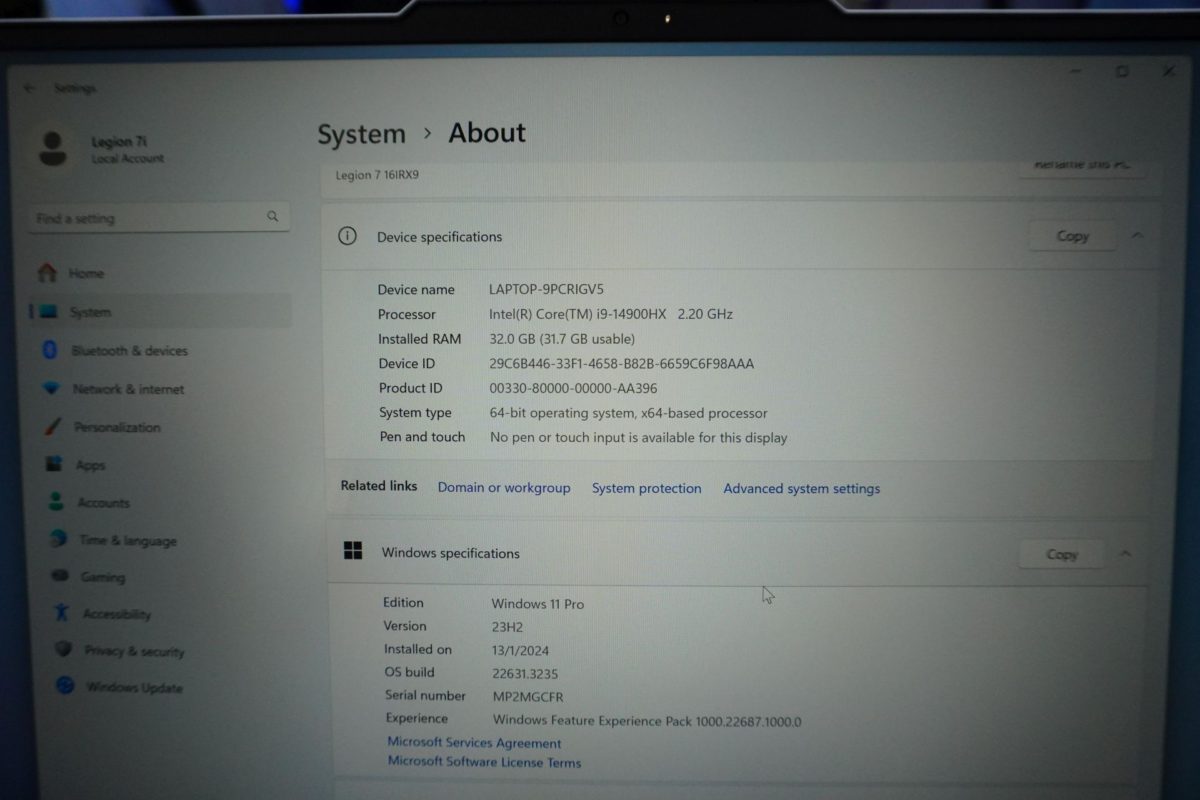The height and width of the screenshot is (800, 1200).
Task: Copy the Device specifications
Action: point(1071,235)
